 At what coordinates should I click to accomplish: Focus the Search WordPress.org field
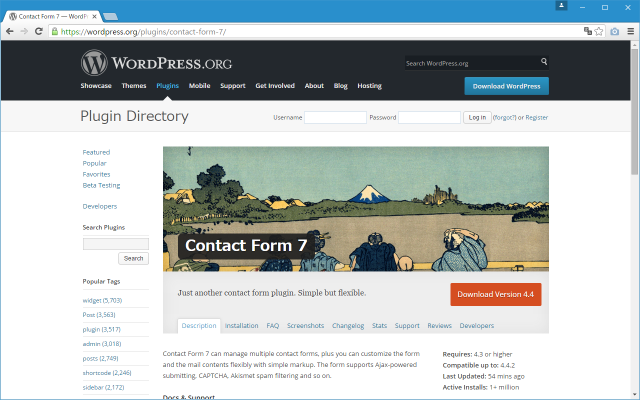click(x=472, y=63)
